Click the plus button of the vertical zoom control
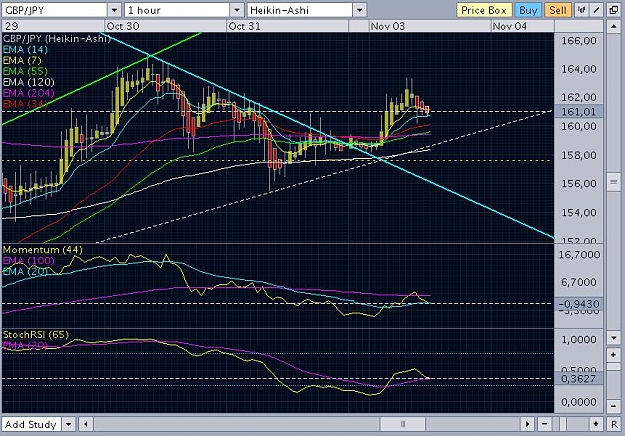Screen dimensions: 625x436 pos(613,354)
